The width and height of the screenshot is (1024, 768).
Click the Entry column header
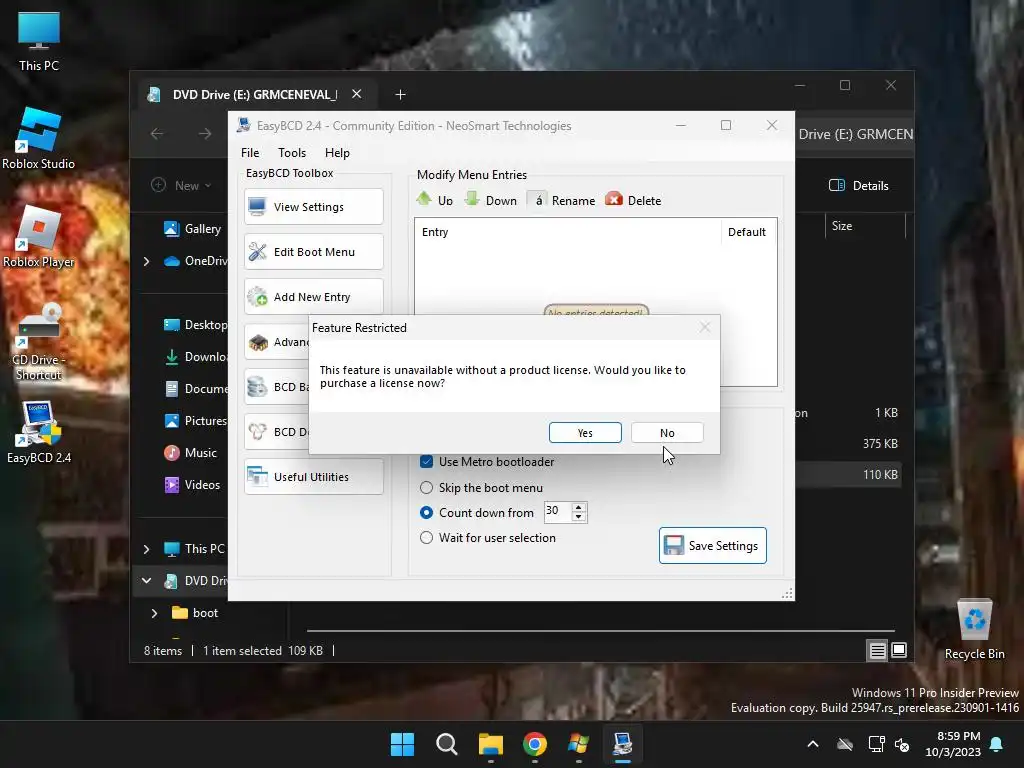568,232
